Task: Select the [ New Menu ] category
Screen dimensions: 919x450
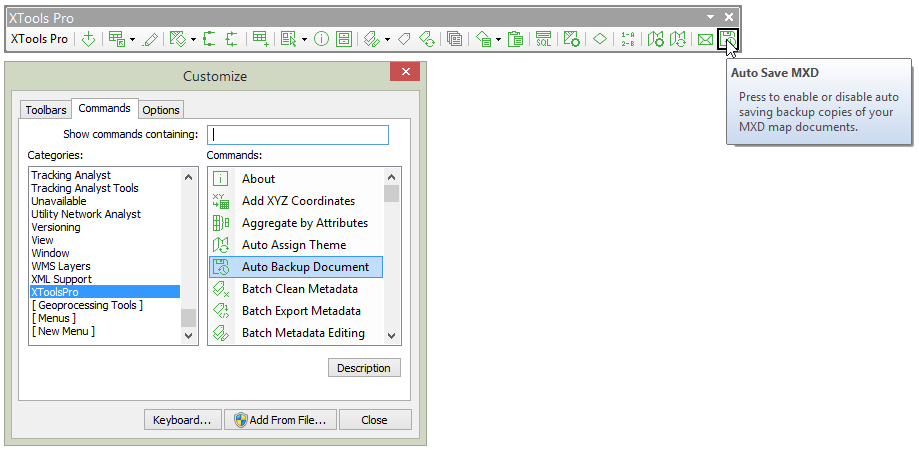Action: (63, 331)
